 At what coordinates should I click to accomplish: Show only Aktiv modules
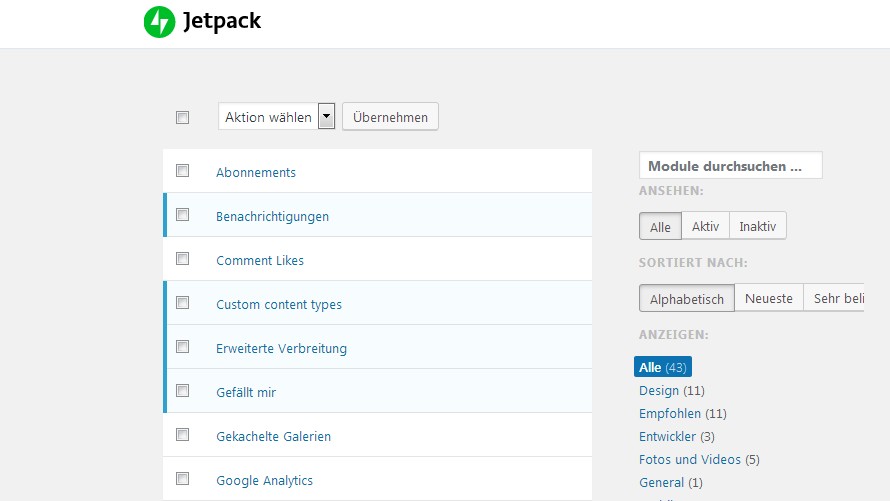(705, 227)
